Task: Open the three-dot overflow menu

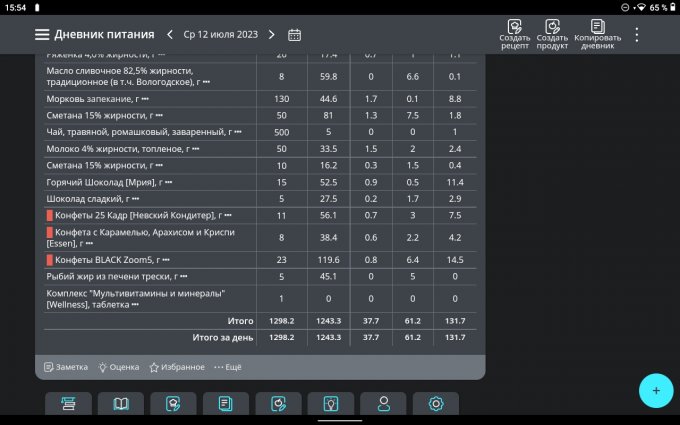Action: tap(637, 34)
